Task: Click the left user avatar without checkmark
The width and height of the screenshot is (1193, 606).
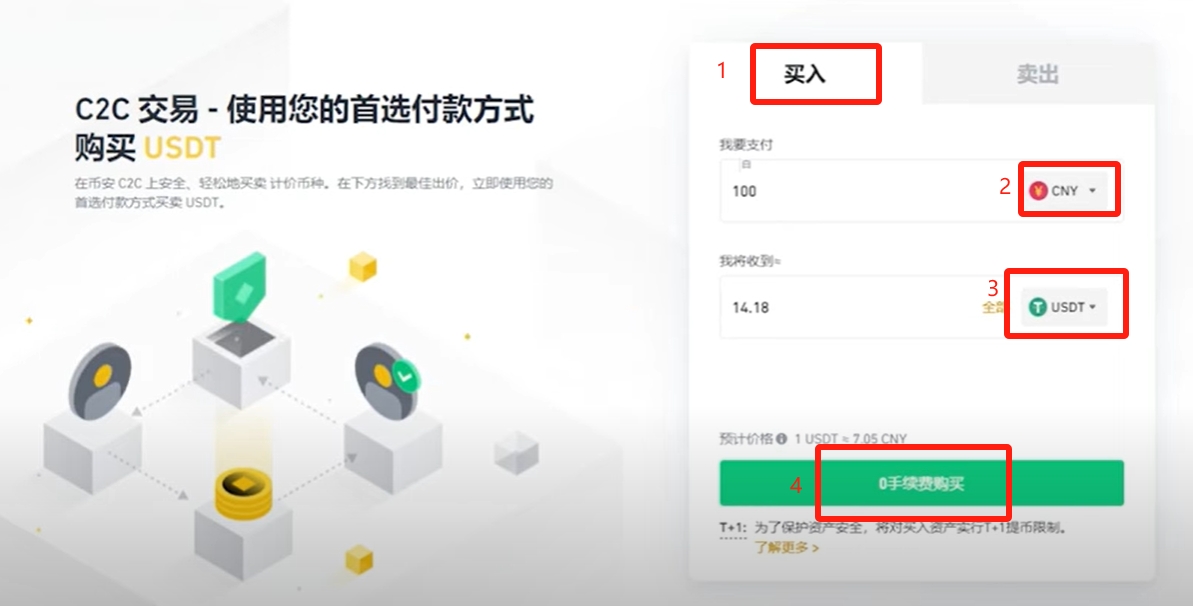Action: 100,381
